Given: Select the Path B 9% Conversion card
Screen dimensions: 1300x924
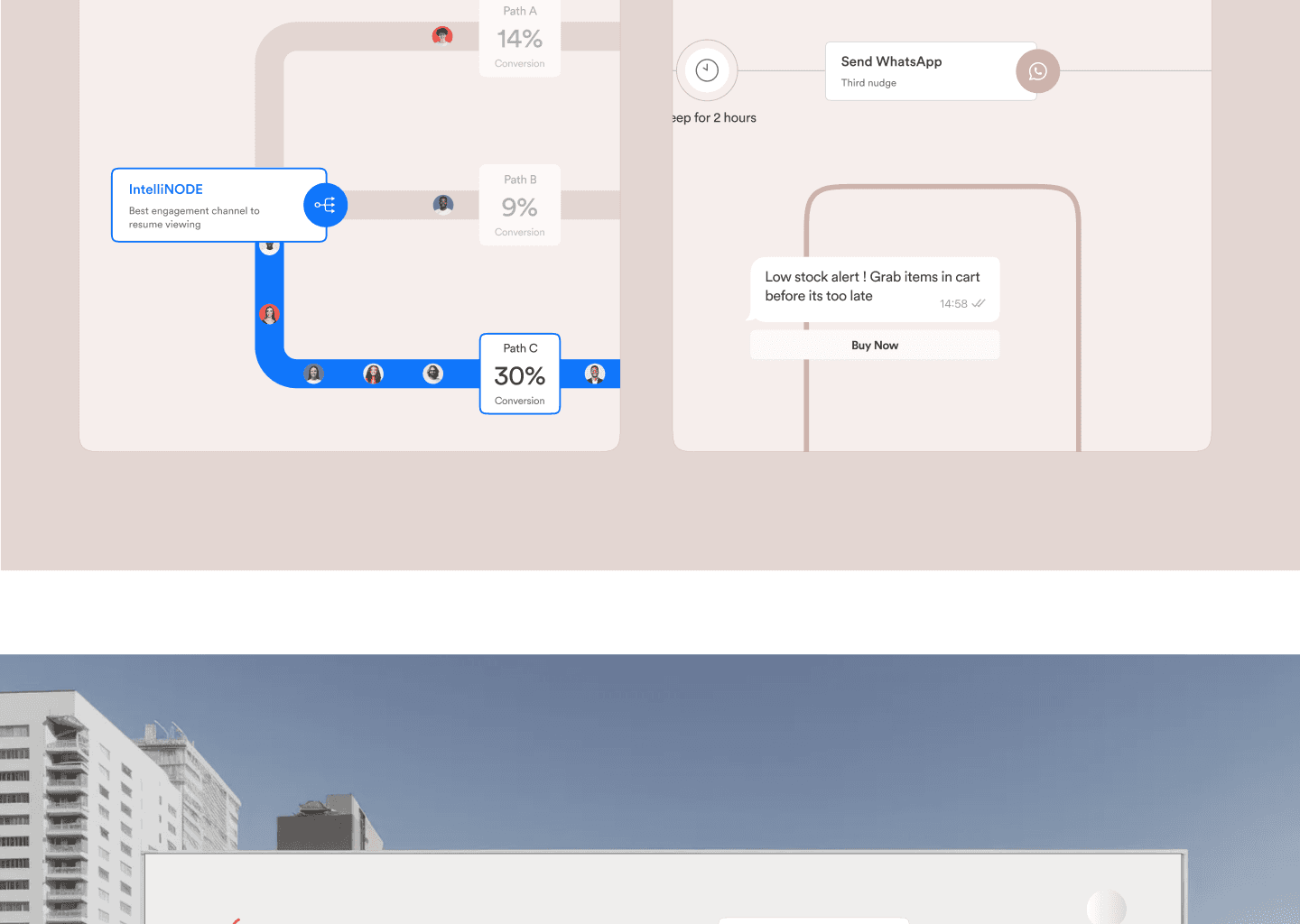Looking at the screenshot, I should click(520, 205).
